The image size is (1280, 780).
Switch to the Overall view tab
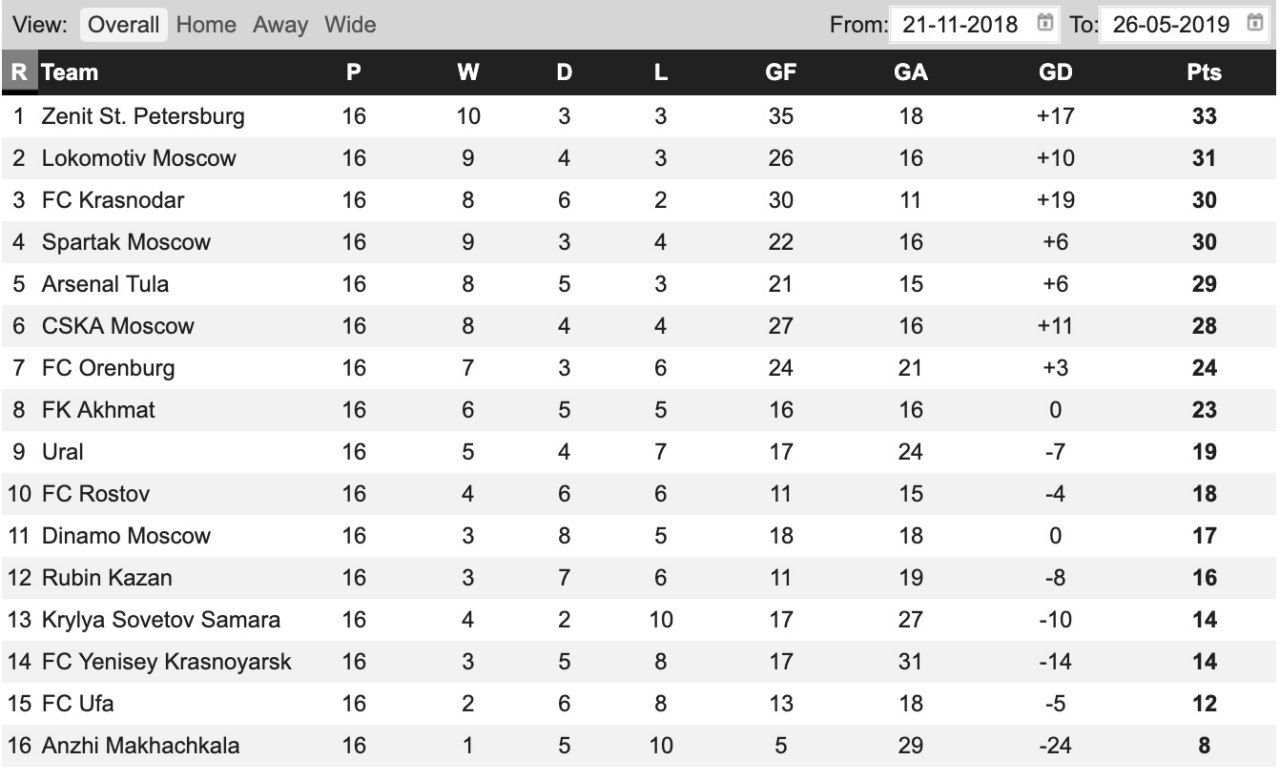click(123, 25)
